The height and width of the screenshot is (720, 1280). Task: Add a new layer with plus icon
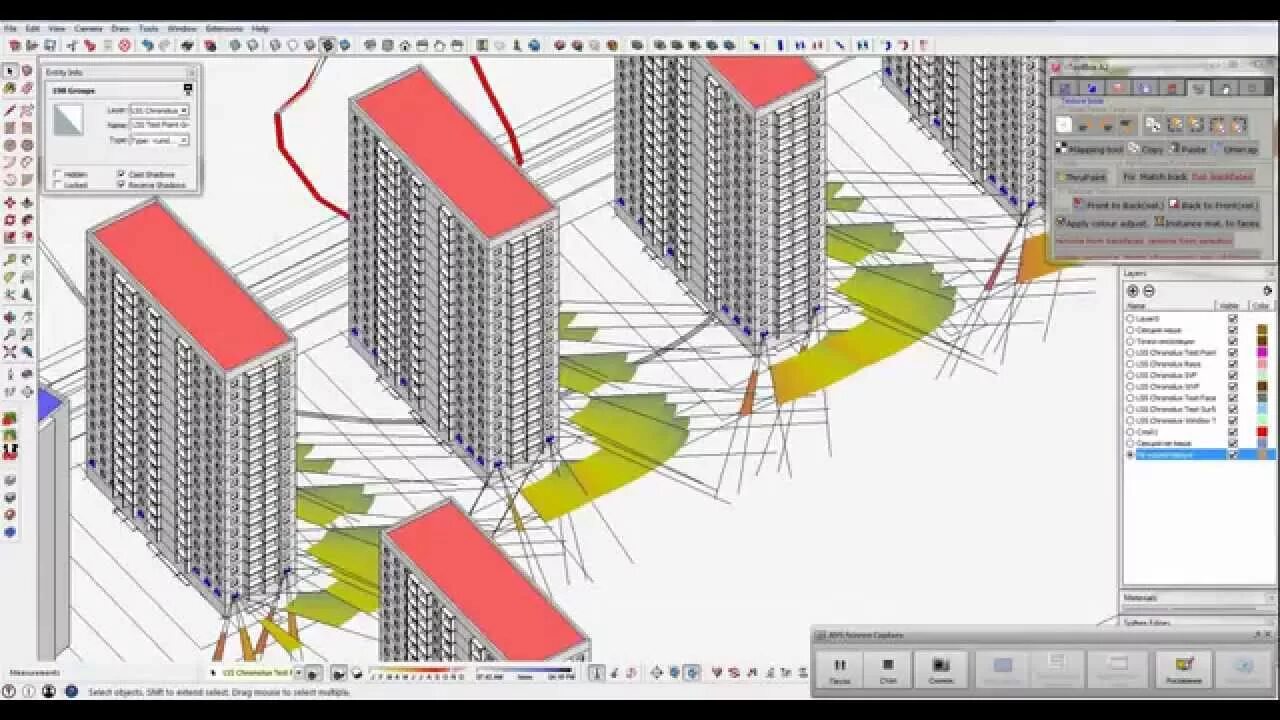1133,290
